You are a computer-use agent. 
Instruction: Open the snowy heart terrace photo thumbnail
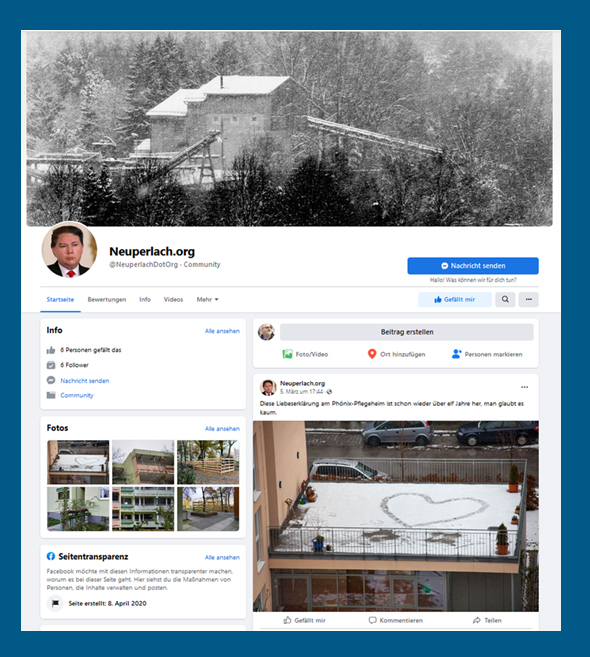[x=78, y=462]
